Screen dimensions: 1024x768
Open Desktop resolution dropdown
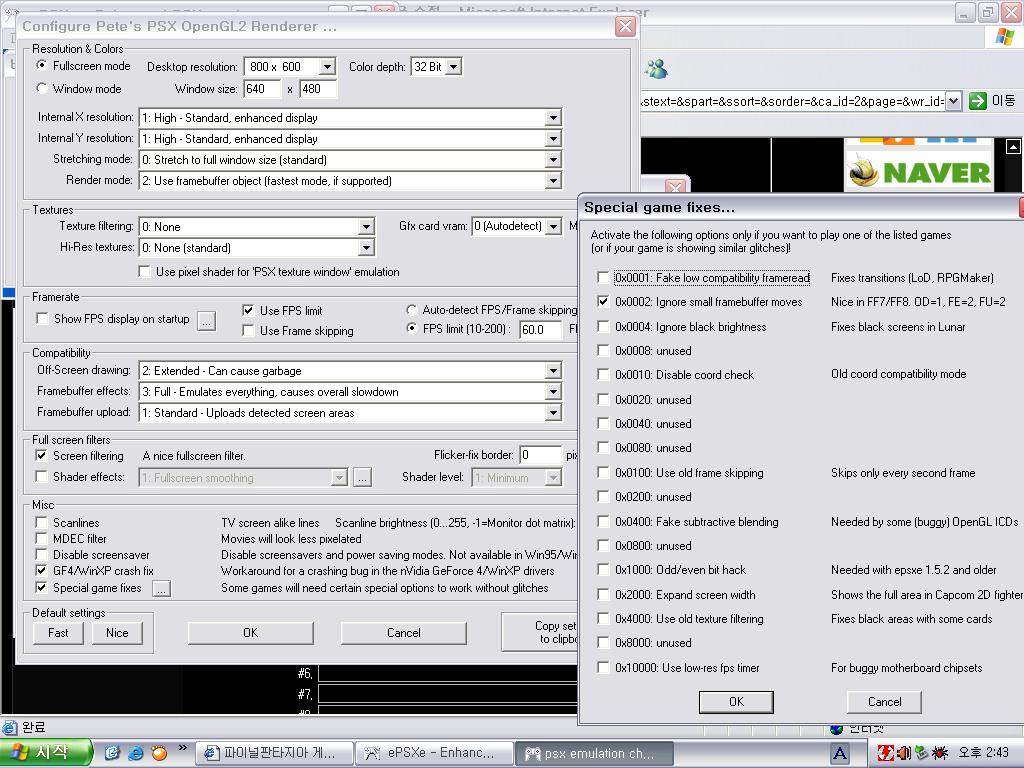coord(328,67)
